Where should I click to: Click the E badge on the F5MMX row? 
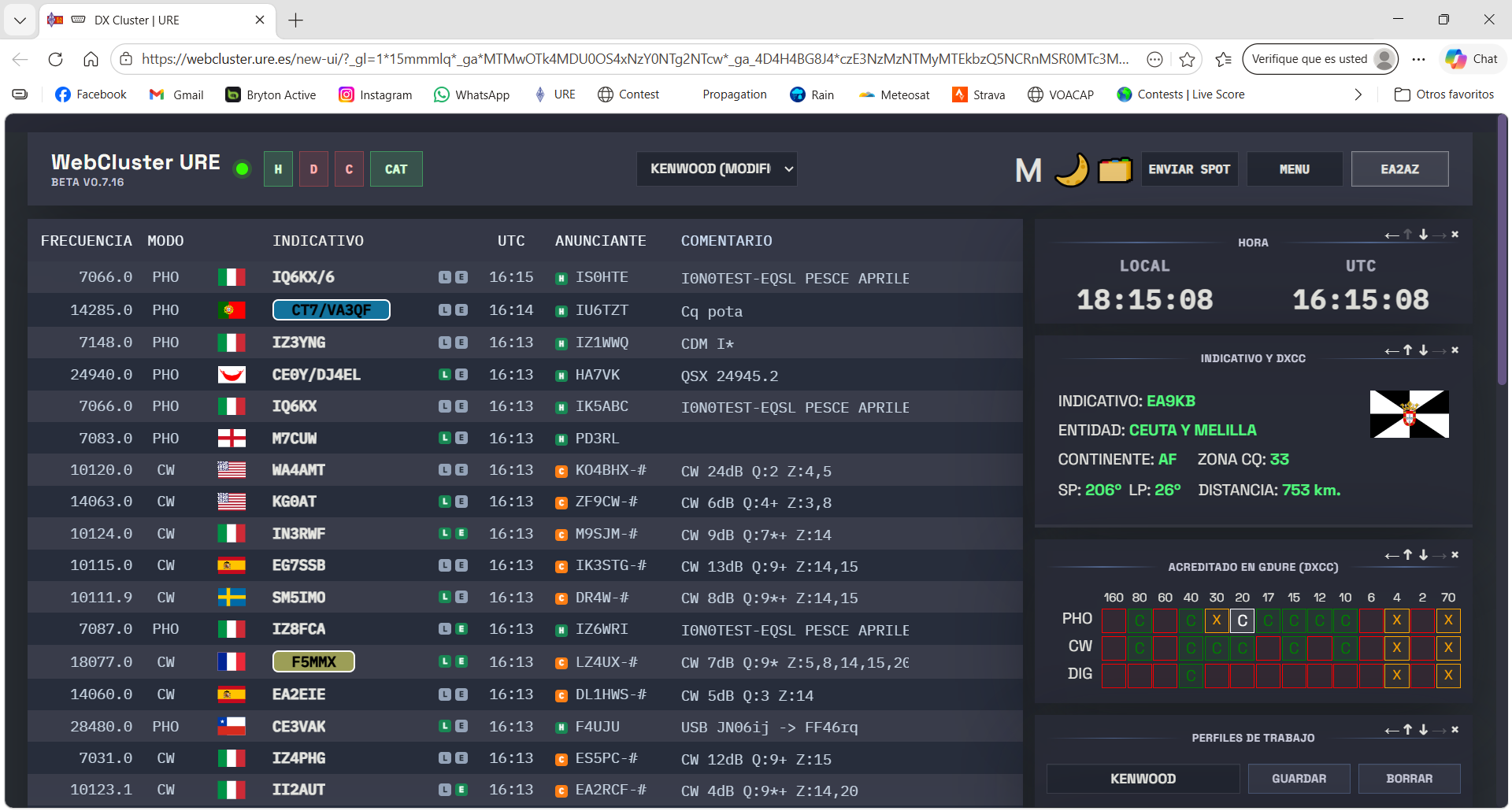461,662
